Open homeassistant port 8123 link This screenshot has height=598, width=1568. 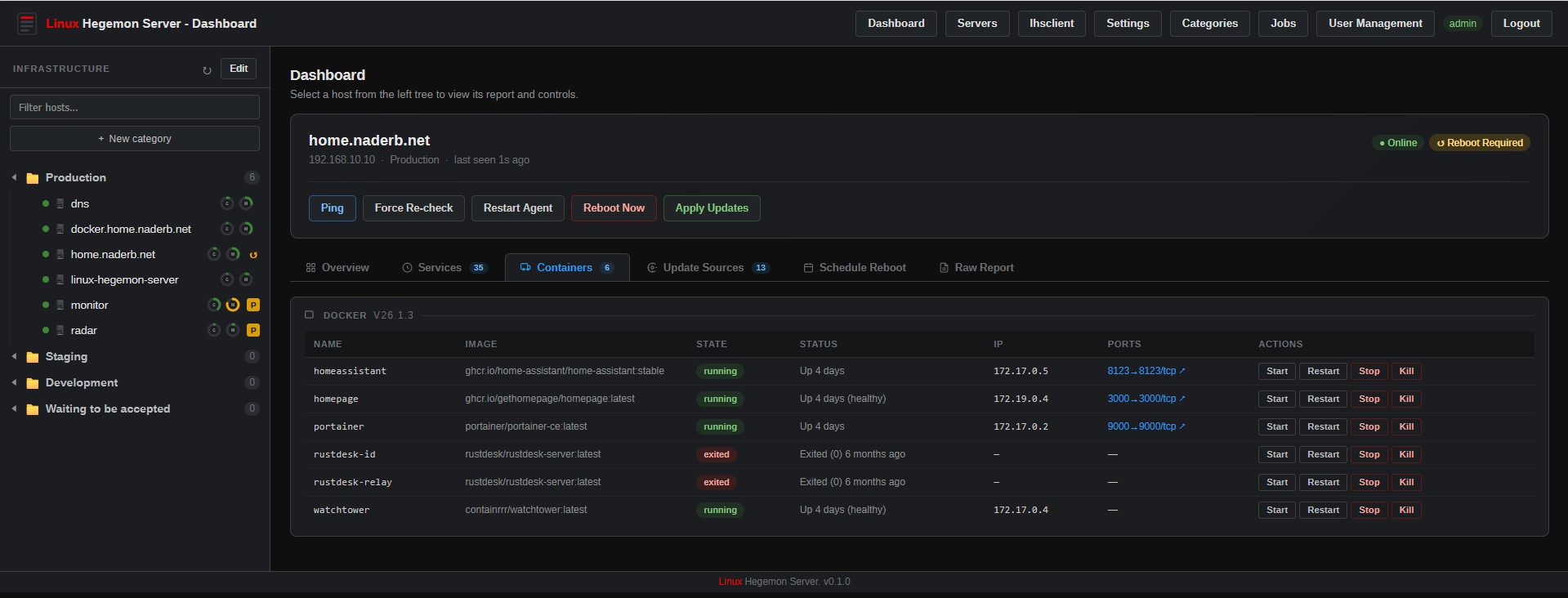[1146, 371]
